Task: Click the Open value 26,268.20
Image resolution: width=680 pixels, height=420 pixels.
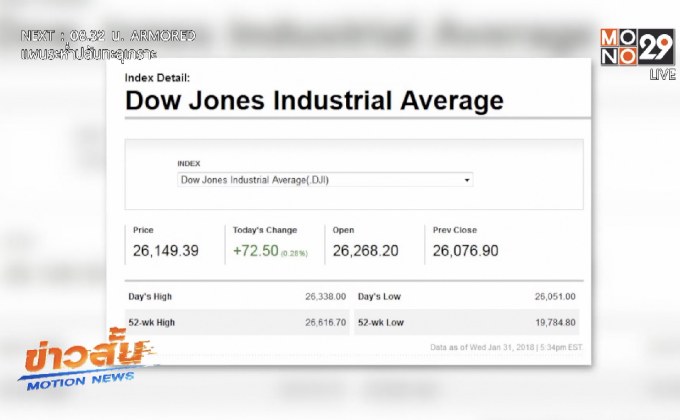Action: tap(367, 250)
